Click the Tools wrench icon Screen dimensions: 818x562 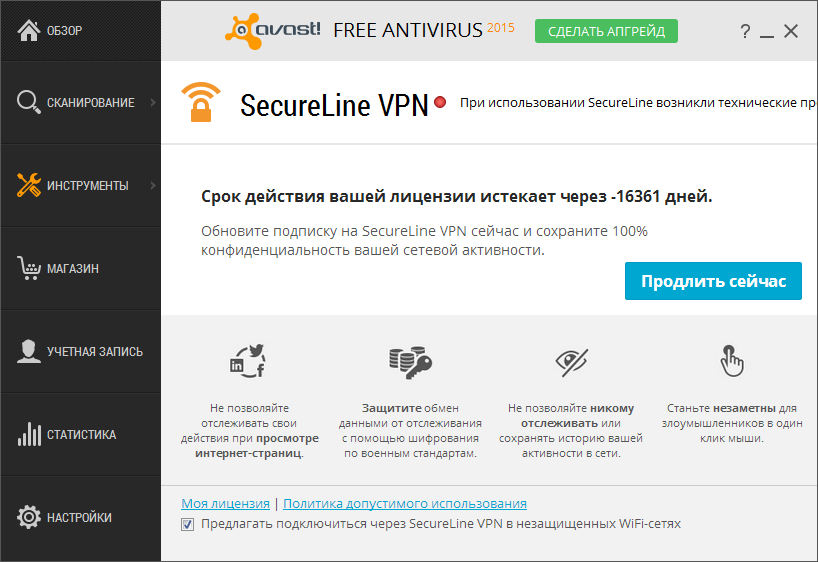click(x=28, y=185)
